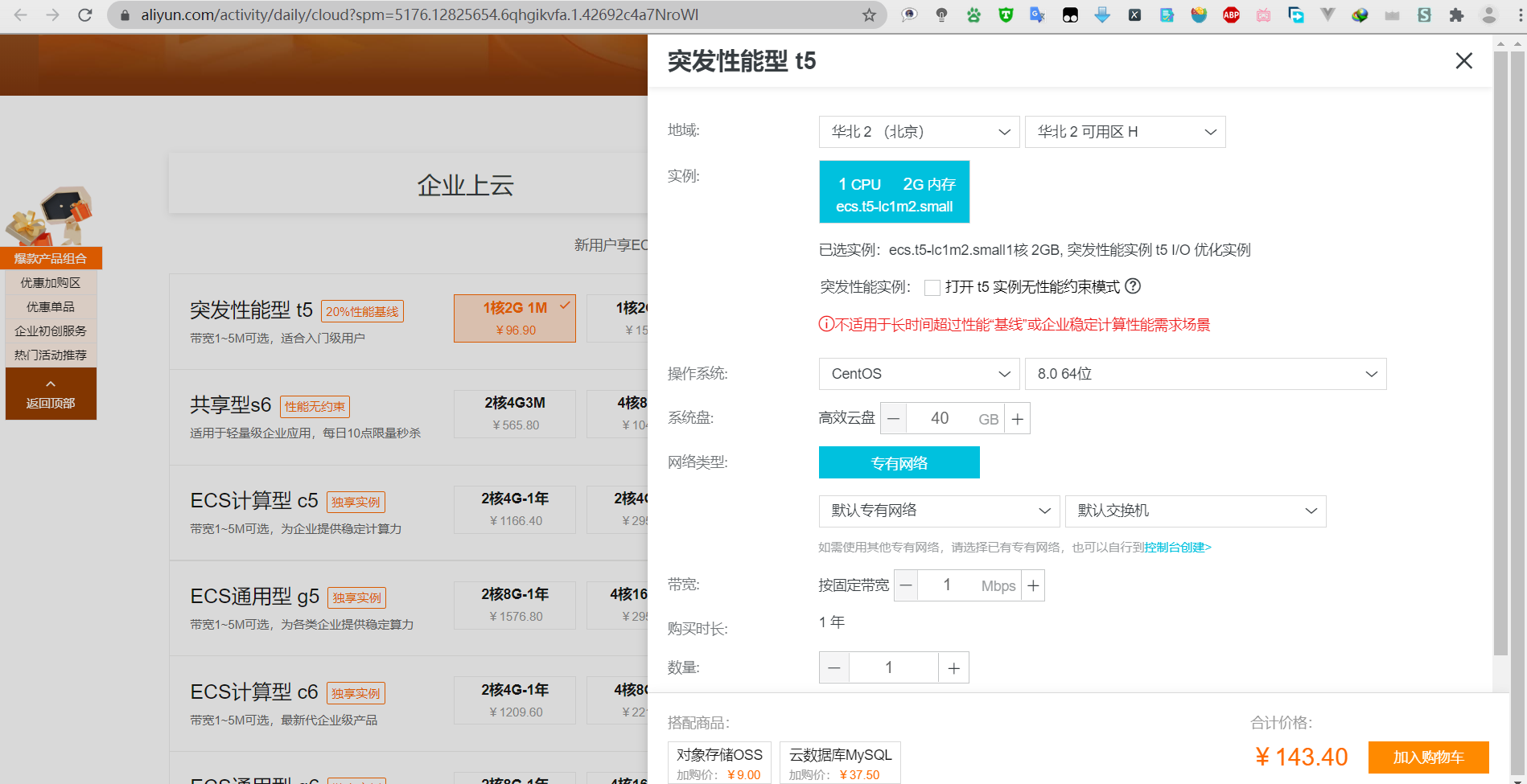1527x784 pixels.
Task: Edit purchase quantity field
Action: click(x=893, y=667)
